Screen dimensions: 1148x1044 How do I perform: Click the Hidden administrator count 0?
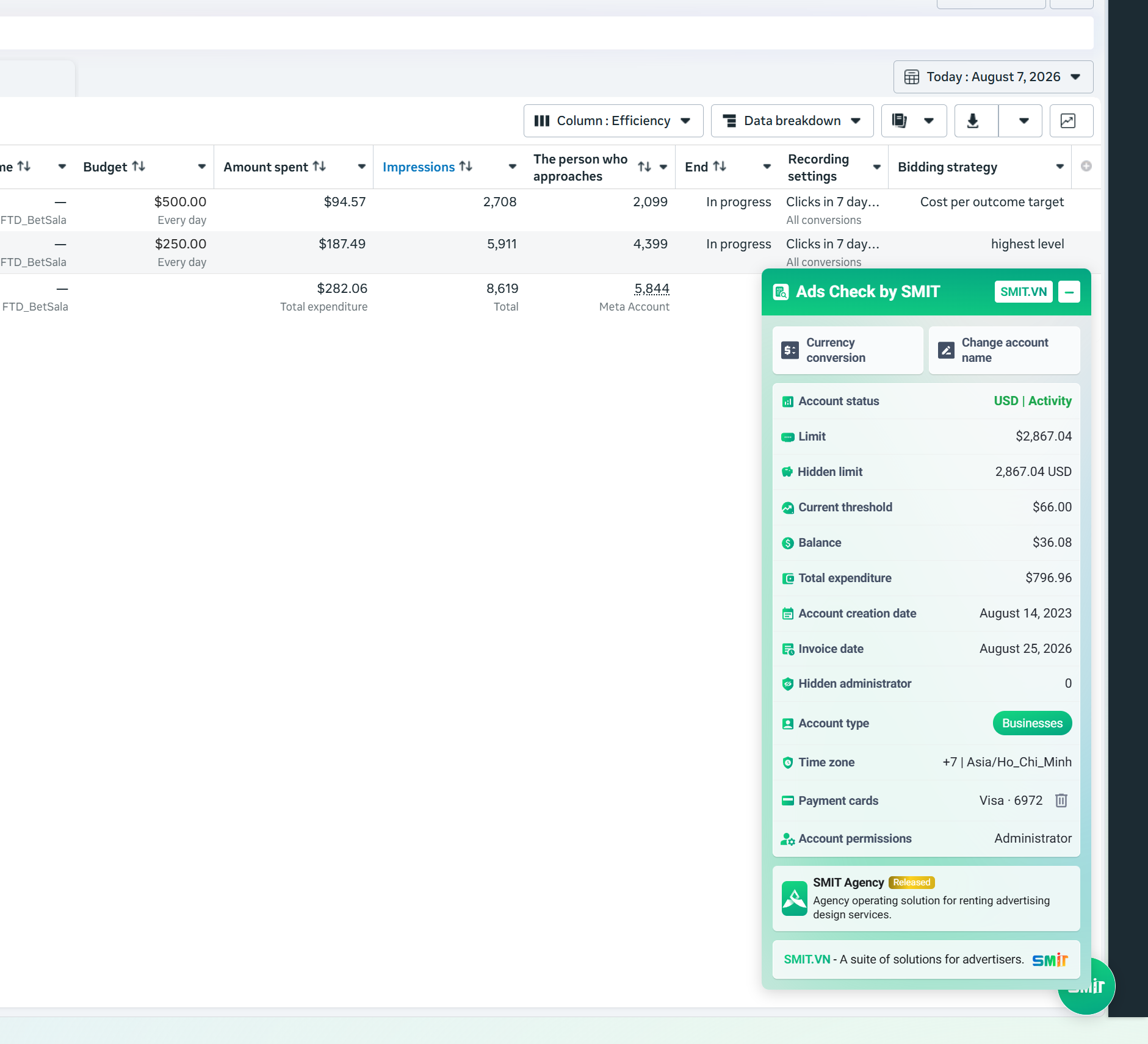[x=1068, y=683]
